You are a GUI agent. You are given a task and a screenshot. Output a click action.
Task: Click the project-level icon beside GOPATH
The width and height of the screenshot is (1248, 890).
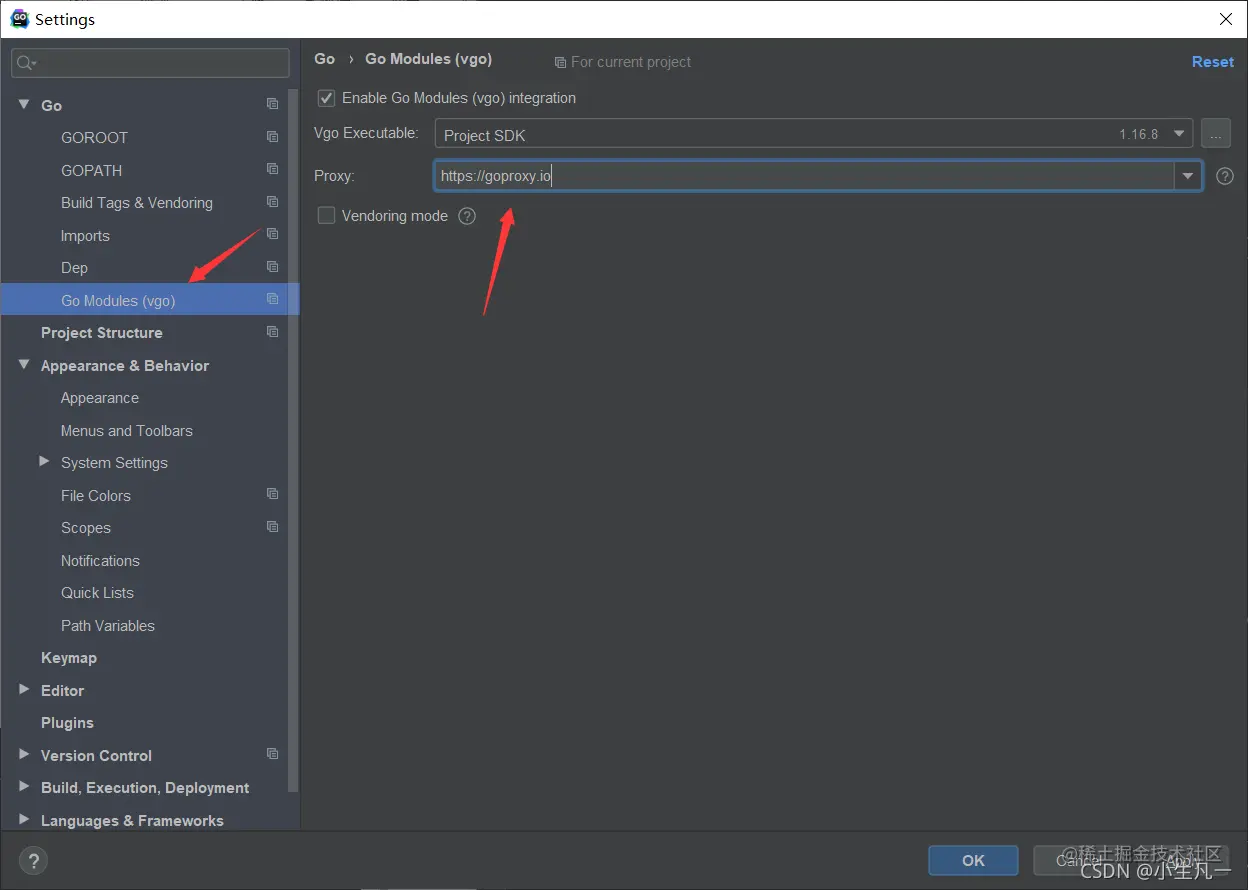click(x=272, y=169)
